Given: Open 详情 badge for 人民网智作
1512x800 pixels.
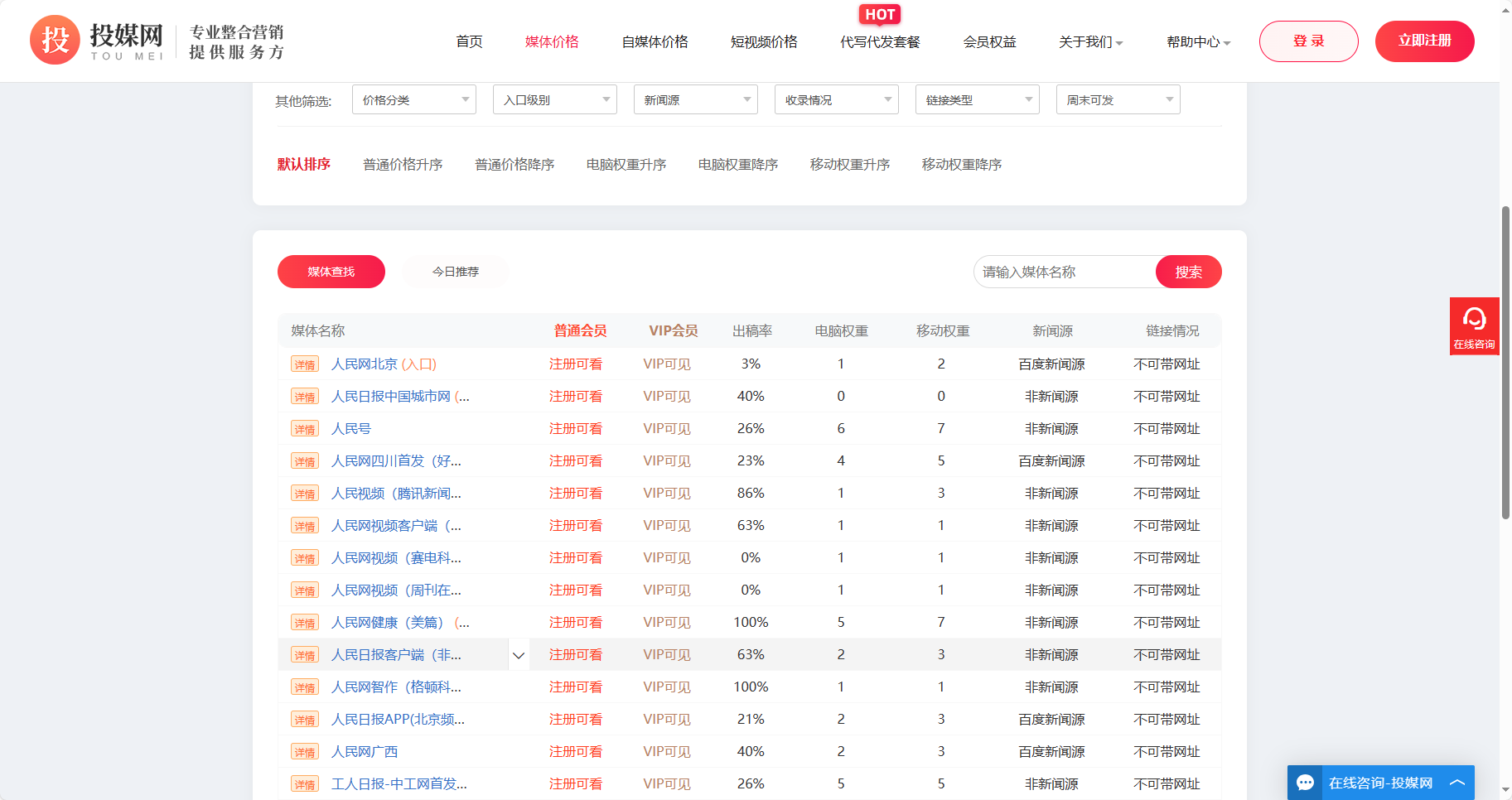Looking at the screenshot, I should tap(305, 687).
